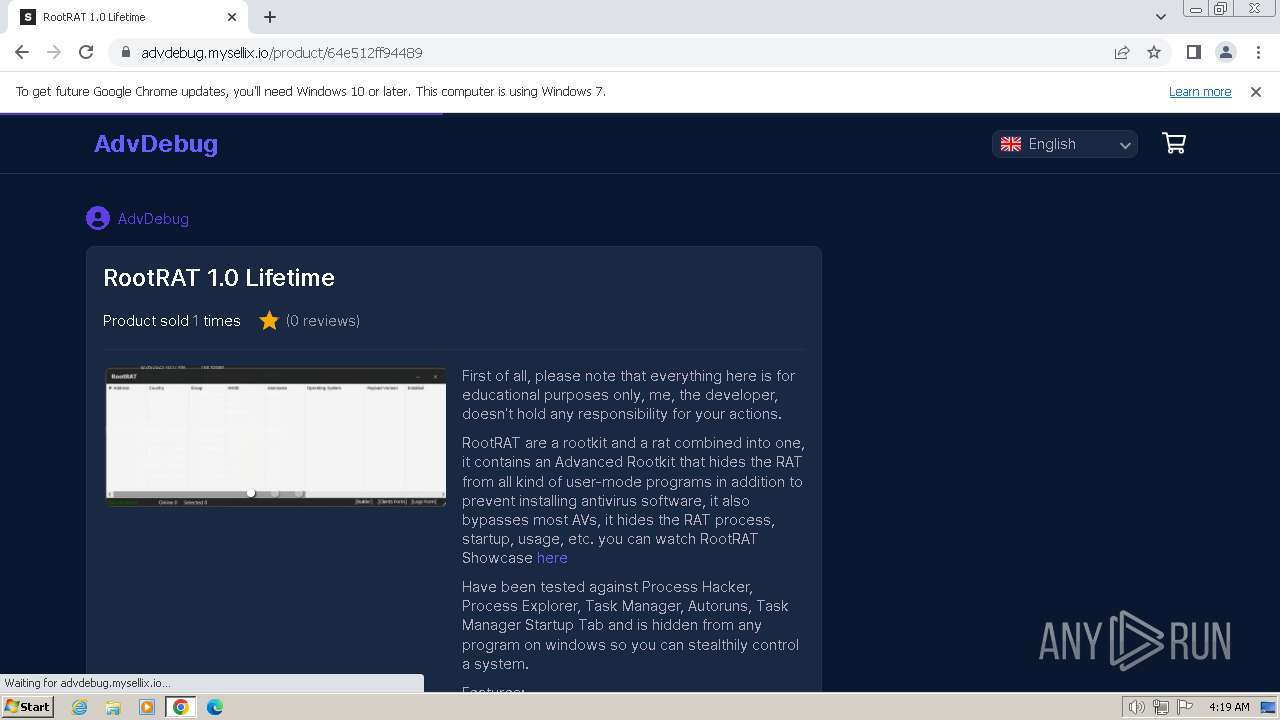Open the English language dropdown
The width and height of the screenshot is (1280, 720).
1065,144
